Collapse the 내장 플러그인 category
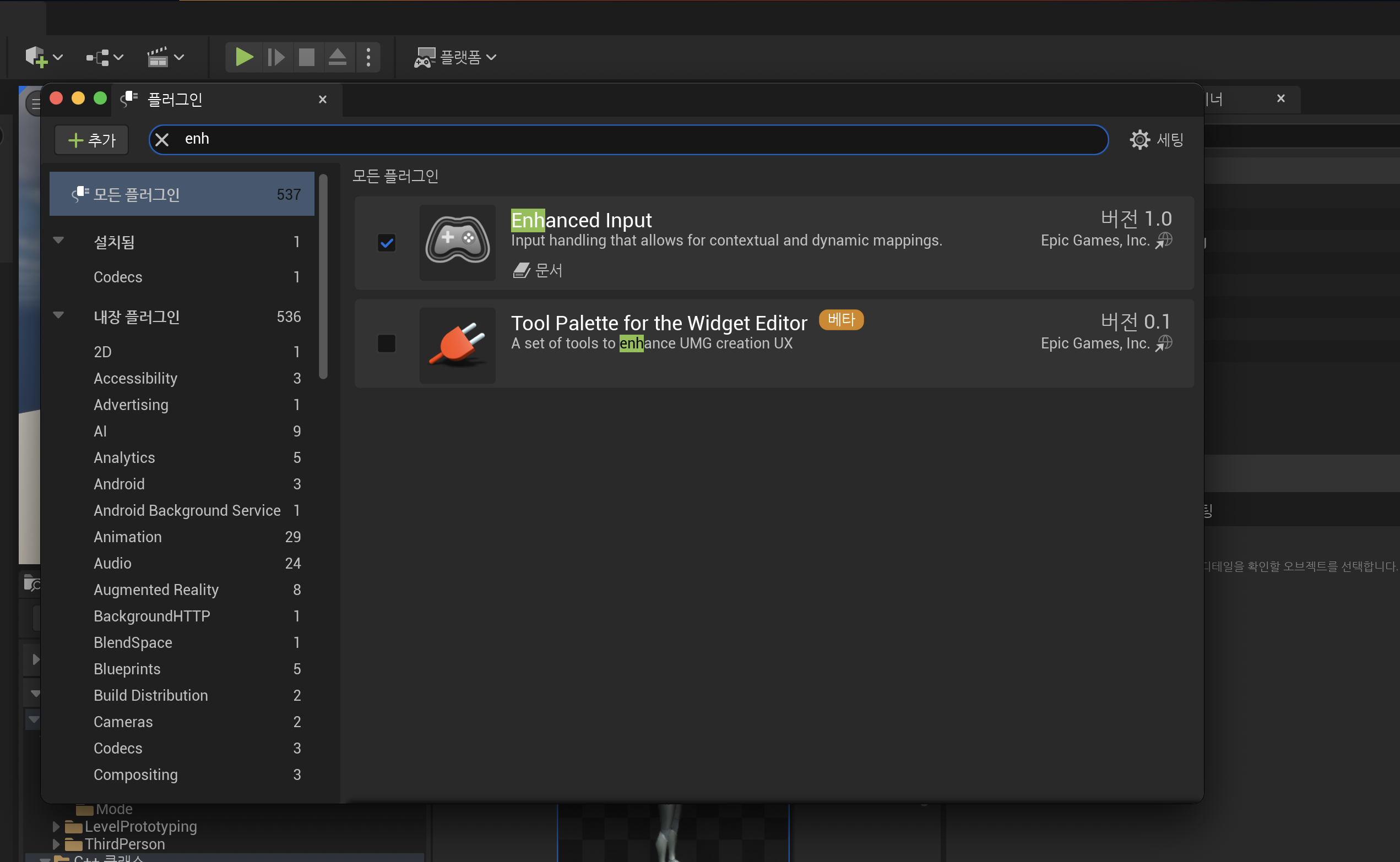The height and width of the screenshot is (862, 1400). (58, 315)
